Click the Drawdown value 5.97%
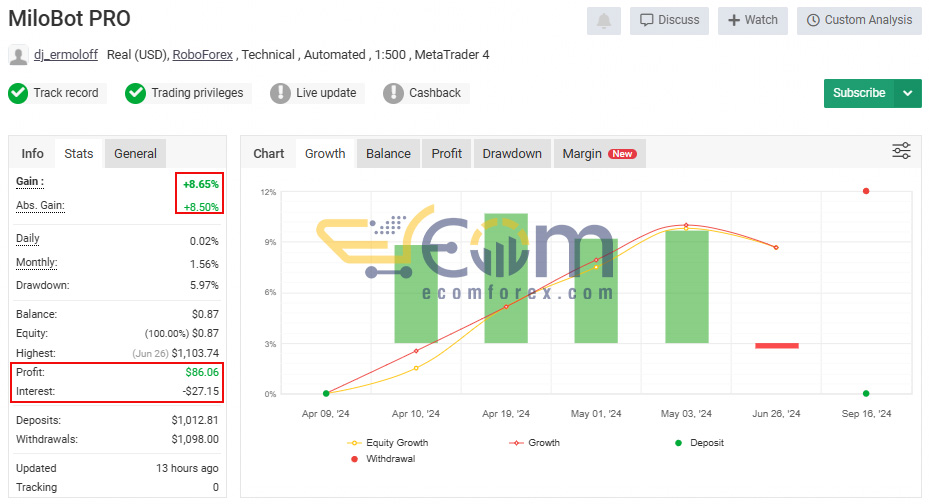Screen dimensions: 929x504 tap(204, 285)
